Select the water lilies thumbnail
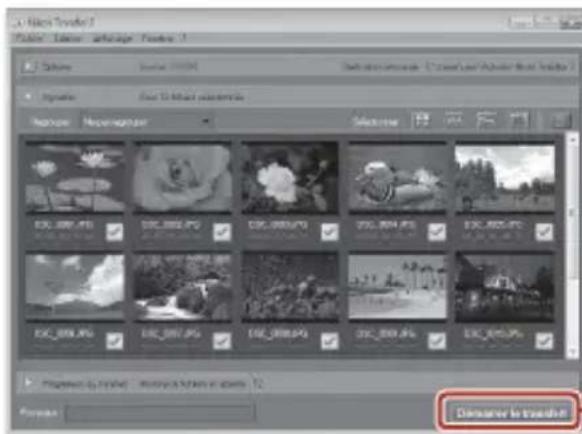The image size is (582, 434). [x=75, y=177]
